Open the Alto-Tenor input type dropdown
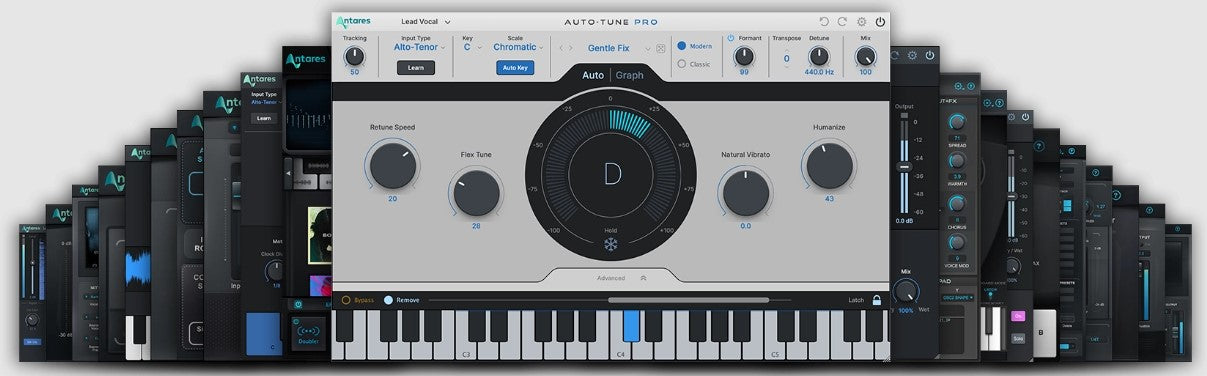The height and width of the screenshot is (376, 1207). 419,47
